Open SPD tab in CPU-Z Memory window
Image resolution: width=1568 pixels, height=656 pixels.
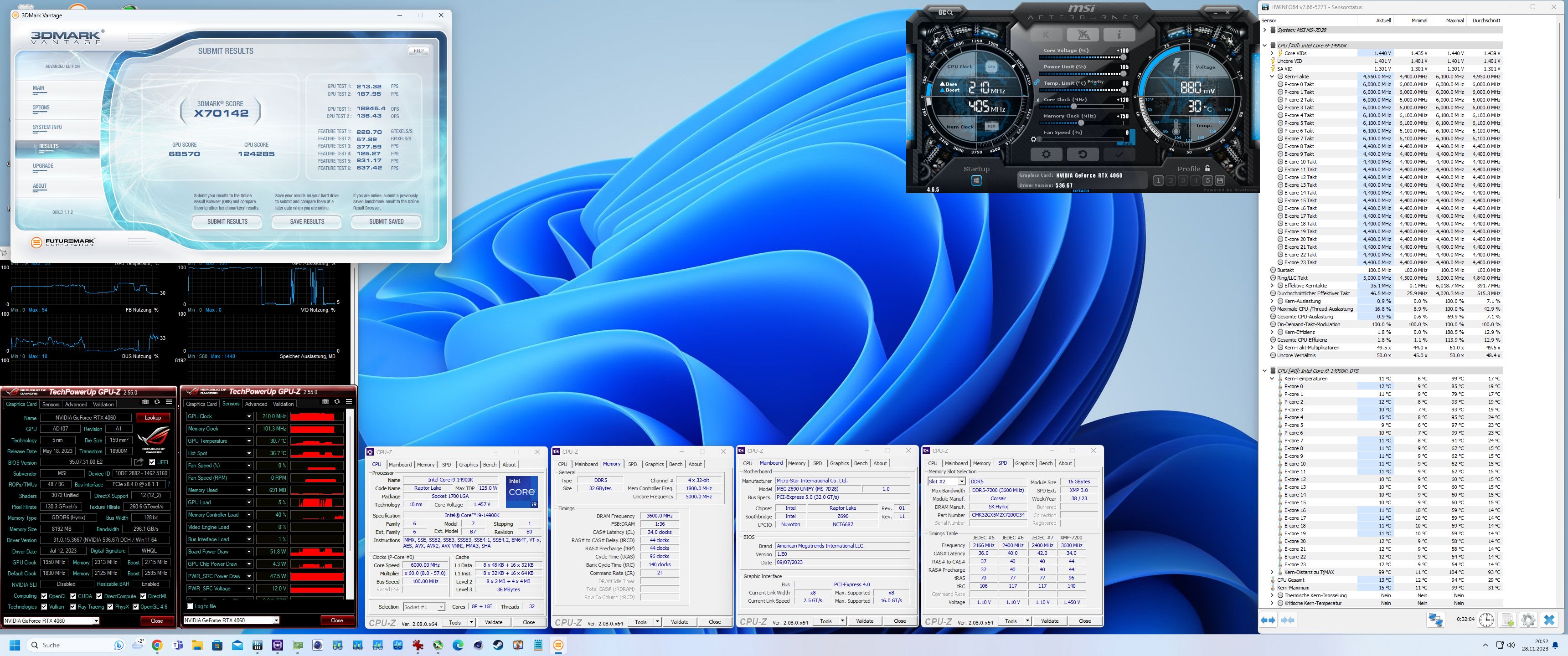(632, 464)
